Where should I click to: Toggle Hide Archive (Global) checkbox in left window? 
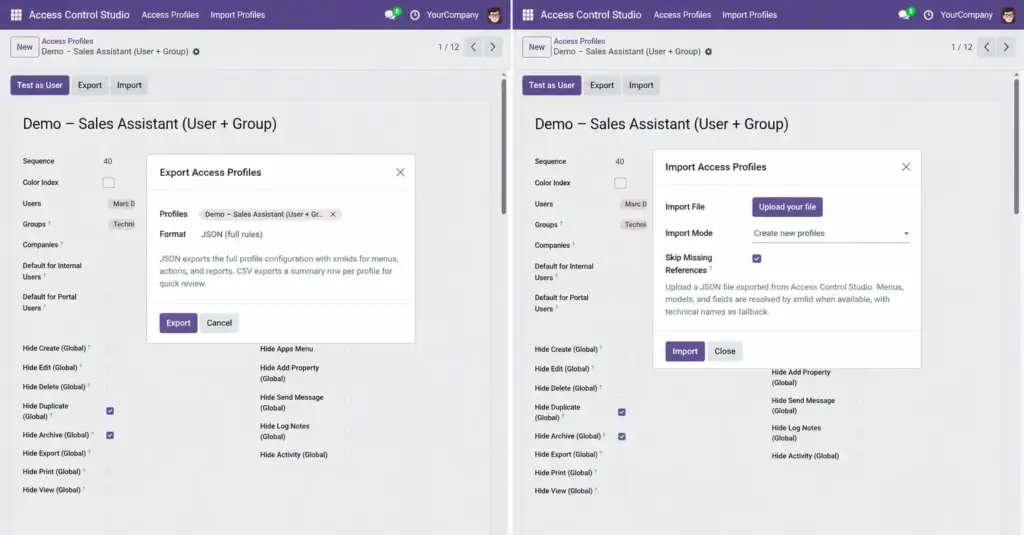click(x=110, y=435)
